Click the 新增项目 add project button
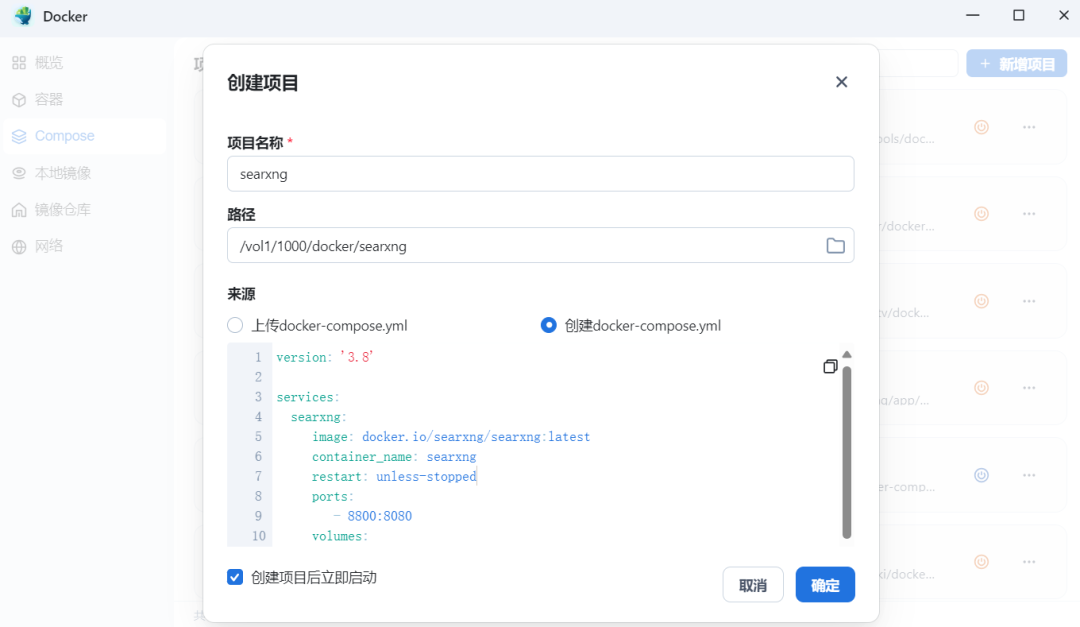 point(1016,62)
